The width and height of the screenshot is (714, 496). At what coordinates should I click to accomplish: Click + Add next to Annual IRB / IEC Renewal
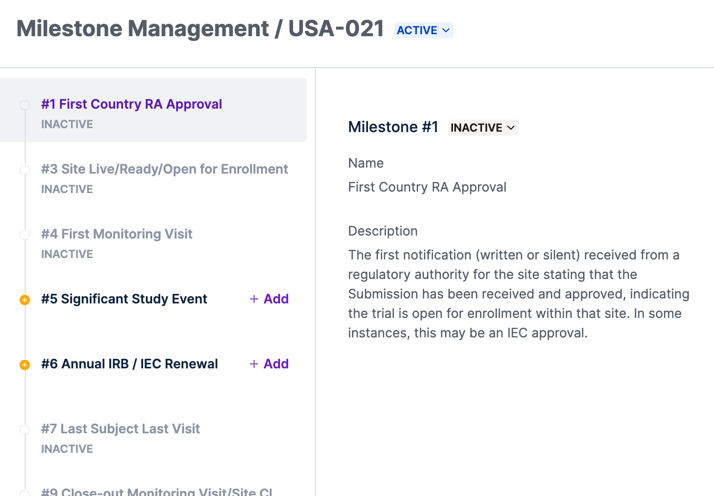[x=269, y=364]
